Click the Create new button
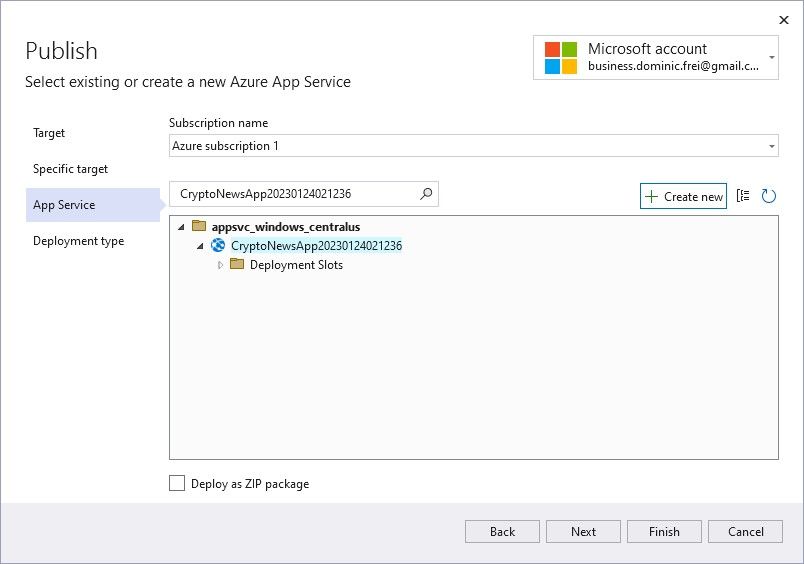This screenshot has height=564, width=804. 683,196
